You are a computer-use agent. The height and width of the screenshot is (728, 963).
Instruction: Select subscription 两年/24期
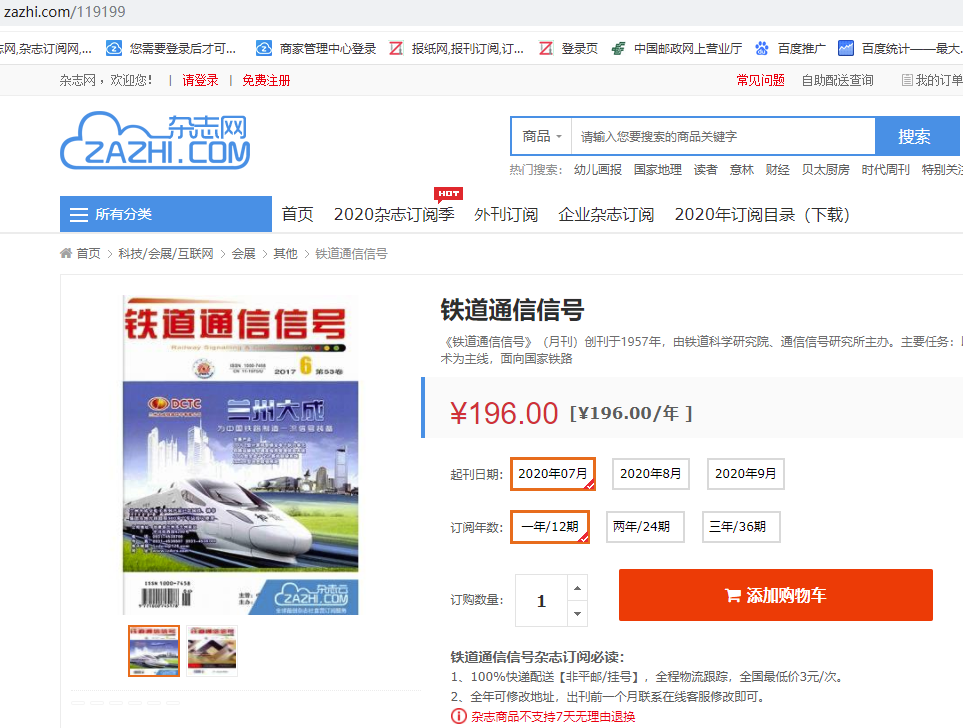645,526
